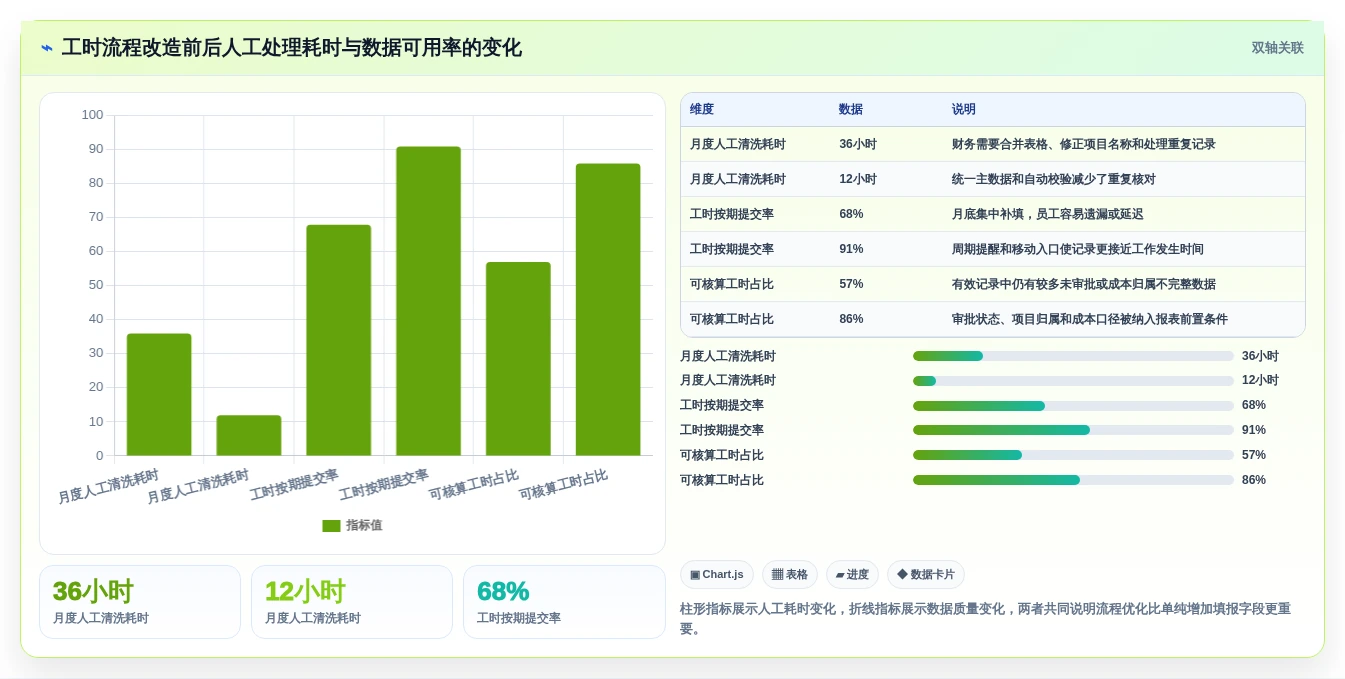Screen dimensions: 1345x679
Task: Click the 91% cell in the table
Action: tap(851, 249)
